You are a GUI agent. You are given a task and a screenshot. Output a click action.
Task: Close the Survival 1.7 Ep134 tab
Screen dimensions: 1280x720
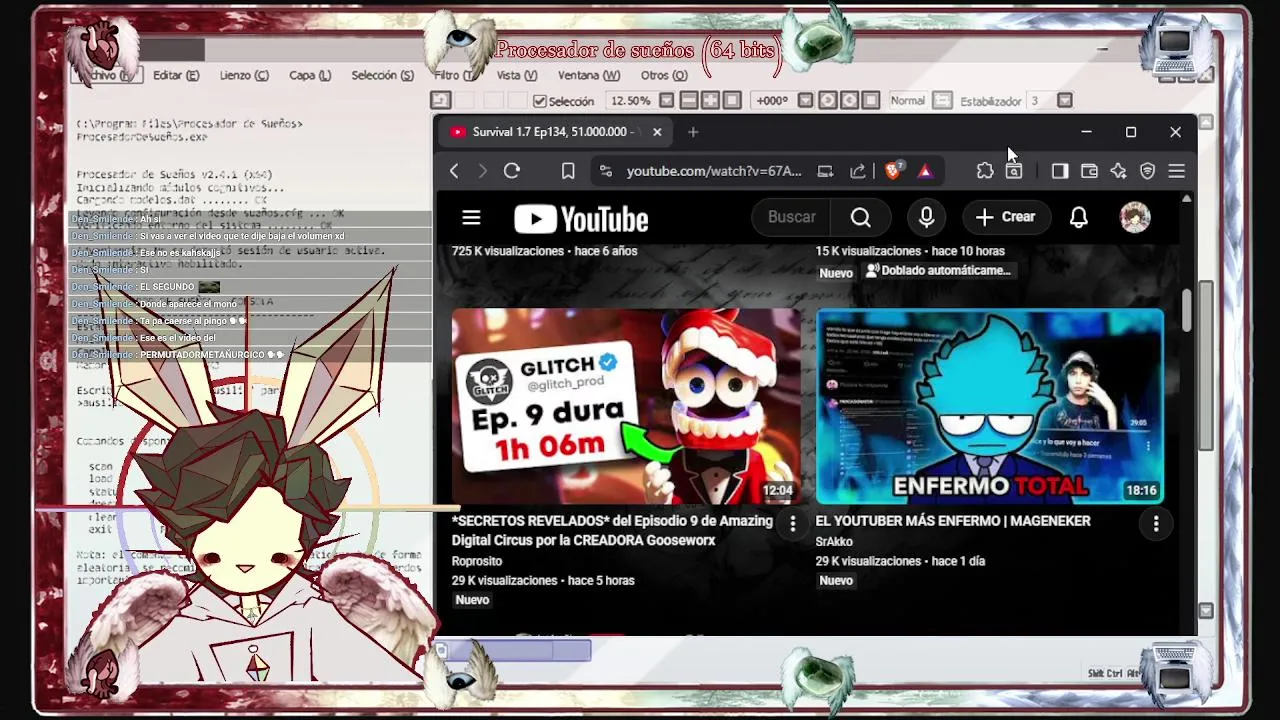657,132
